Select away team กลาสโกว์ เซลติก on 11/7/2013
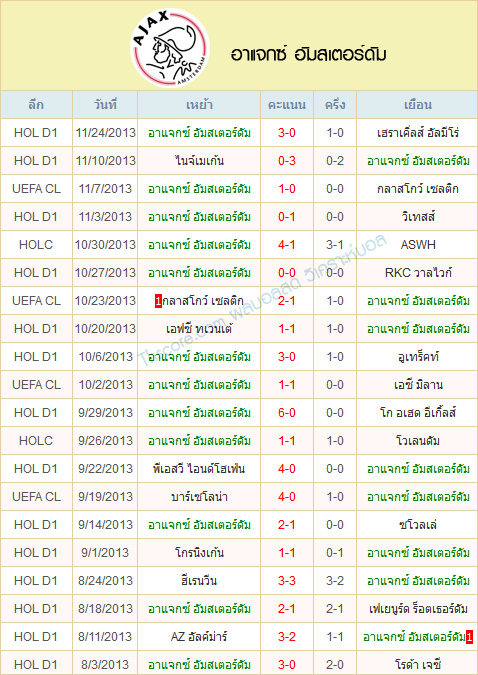 click(x=418, y=189)
